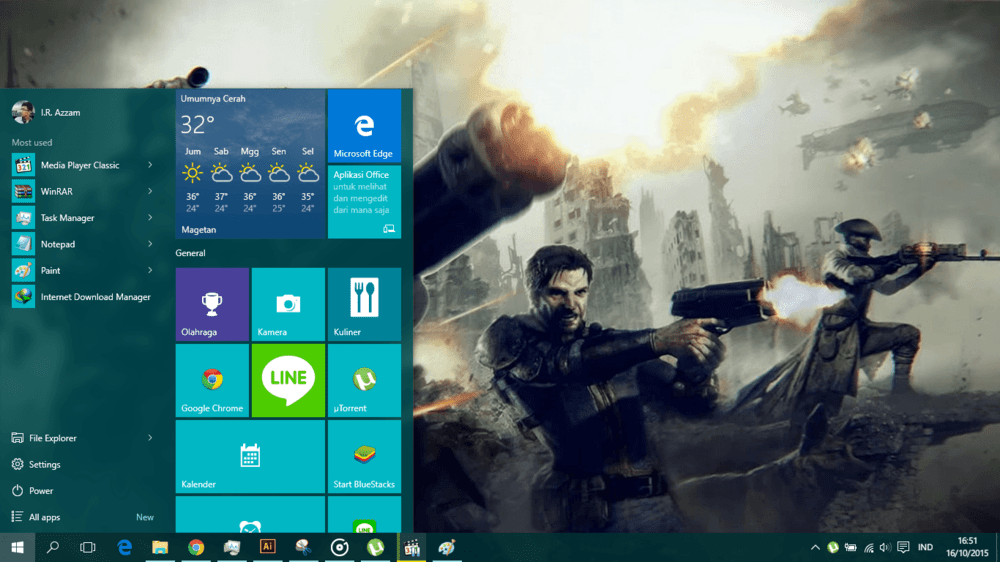Open µTorrent taskbar icon
Screen dimensions: 1000x562
(375, 547)
